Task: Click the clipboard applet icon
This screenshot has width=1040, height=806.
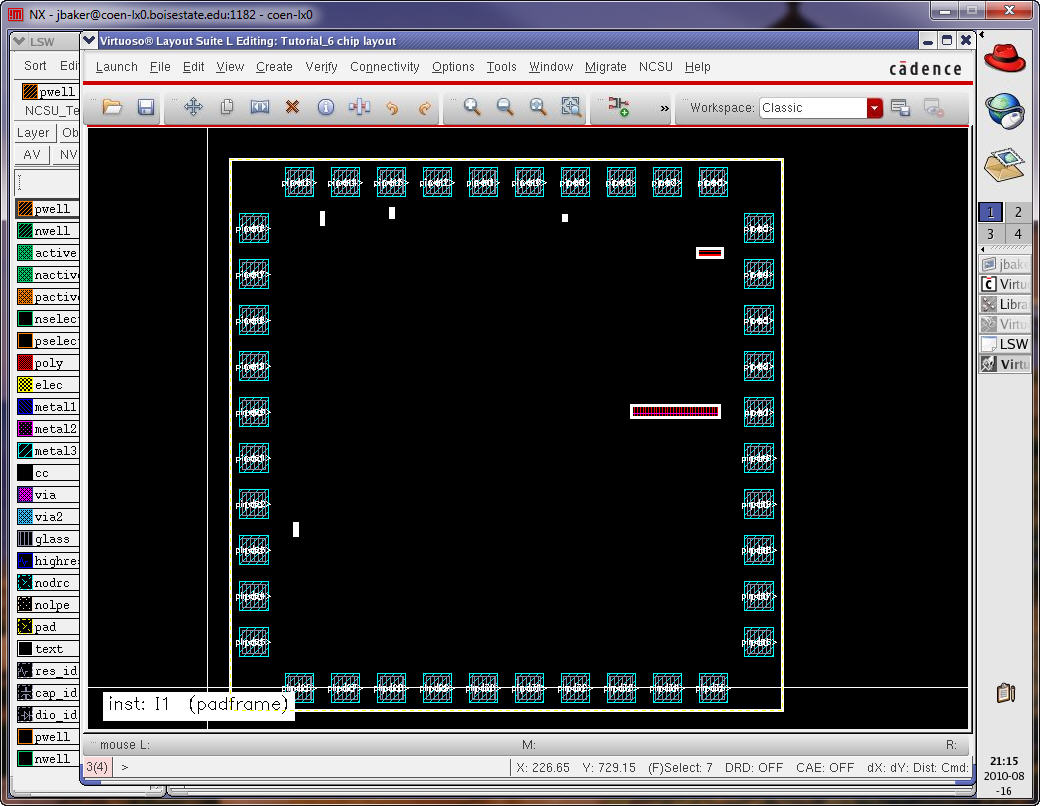Action: coord(1006,693)
